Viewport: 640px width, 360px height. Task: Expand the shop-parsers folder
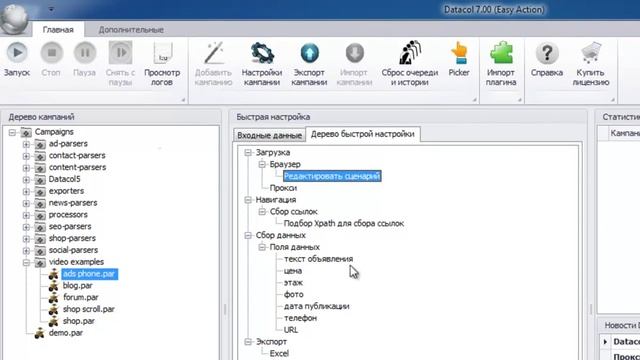click(27, 239)
